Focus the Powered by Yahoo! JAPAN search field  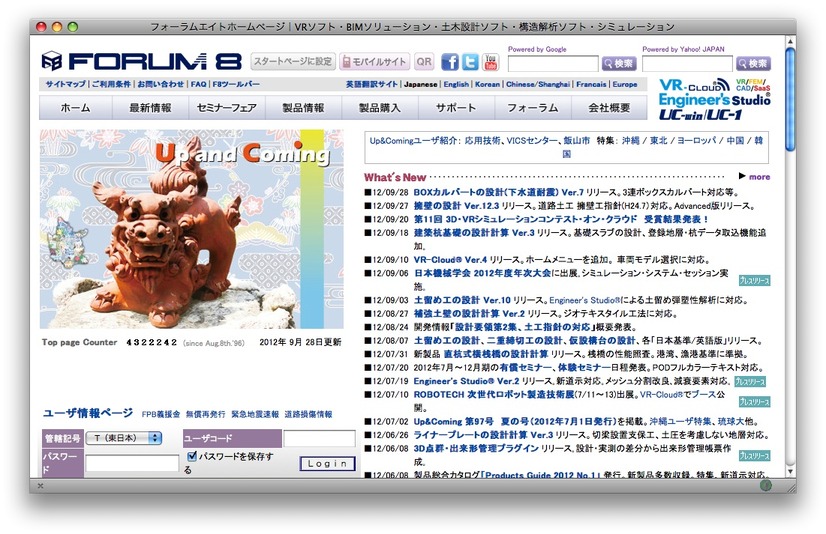(687, 64)
